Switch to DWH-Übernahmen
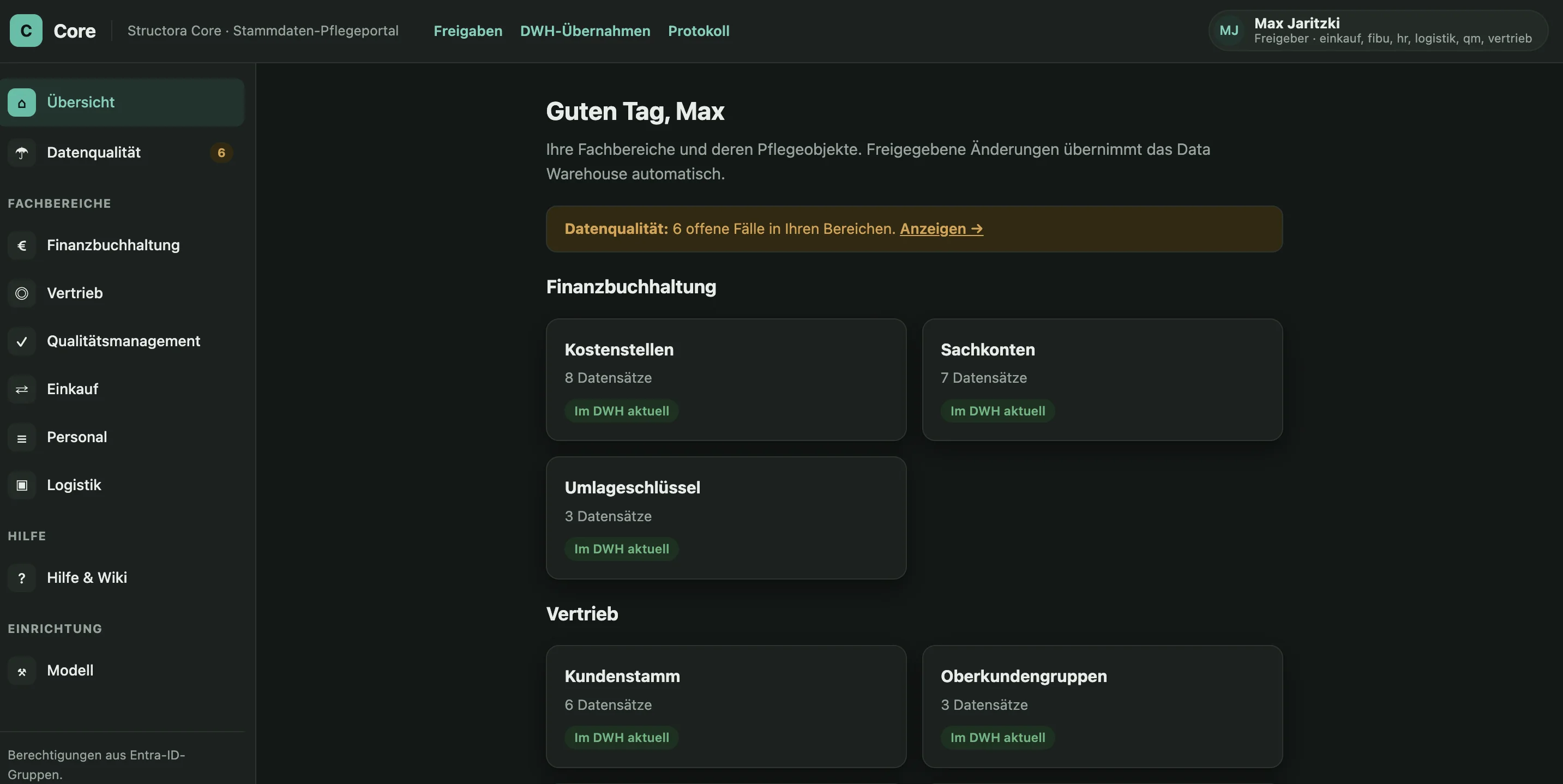The height and width of the screenshot is (784, 1563). click(x=585, y=31)
